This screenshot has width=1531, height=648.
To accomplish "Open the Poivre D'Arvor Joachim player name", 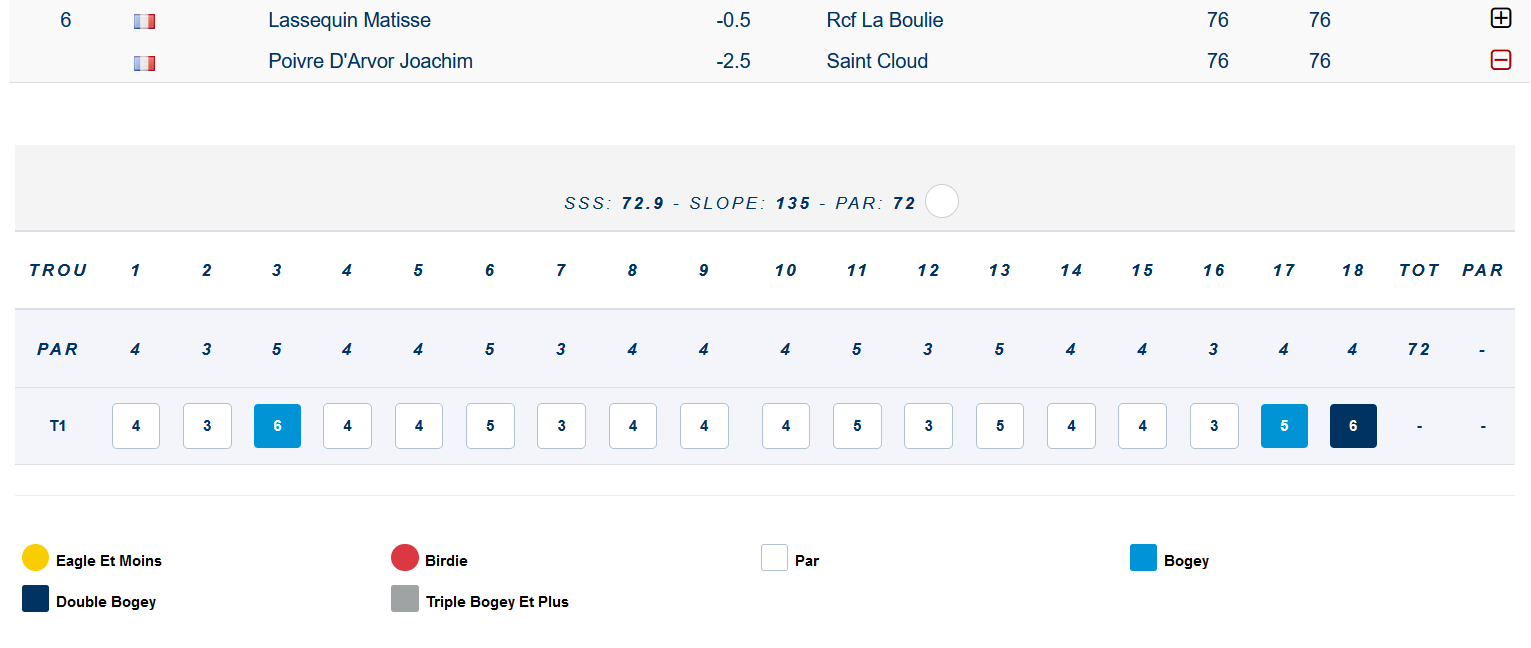I will (371, 61).
